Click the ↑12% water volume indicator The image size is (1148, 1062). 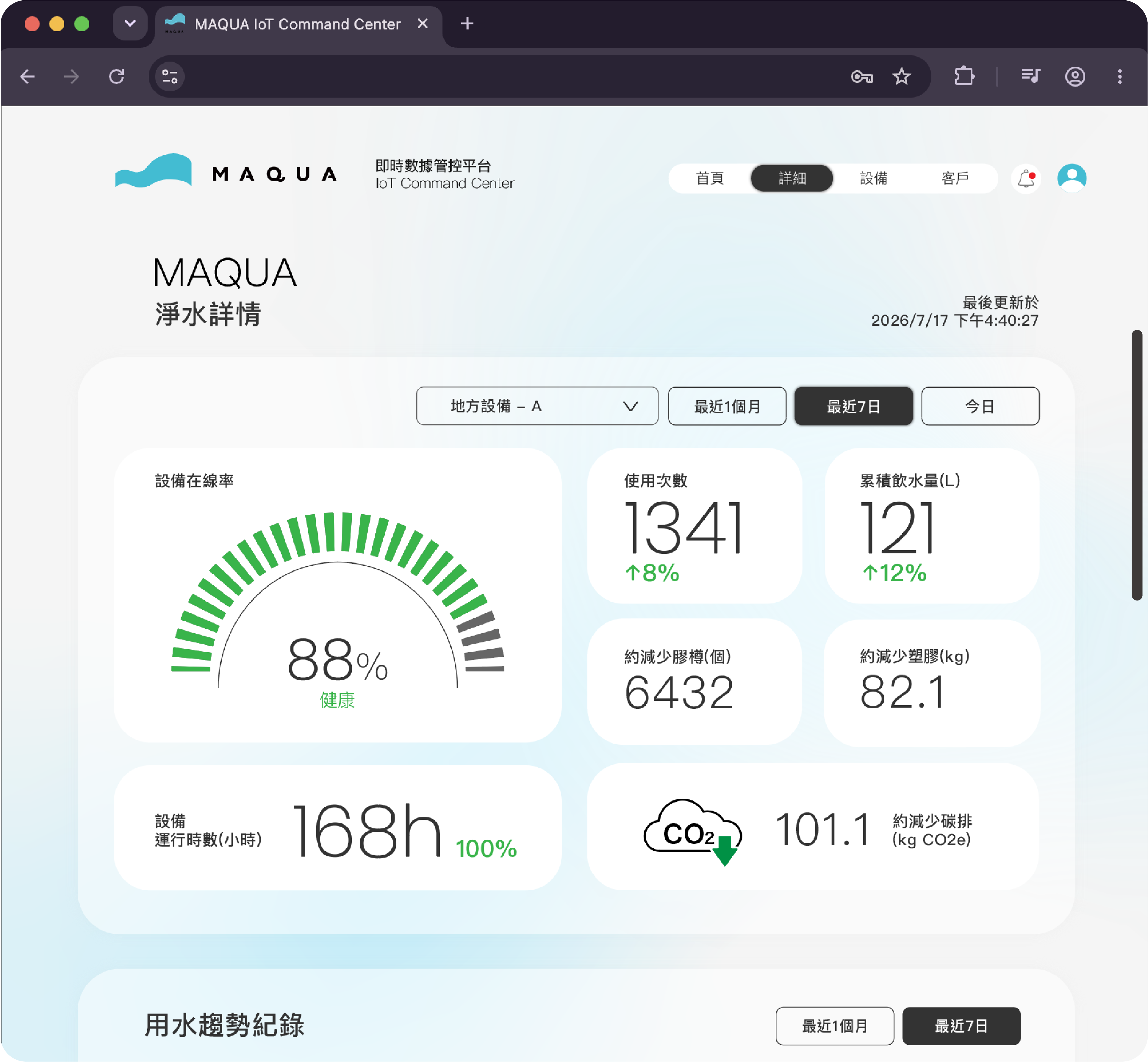[x=894, y=573]
